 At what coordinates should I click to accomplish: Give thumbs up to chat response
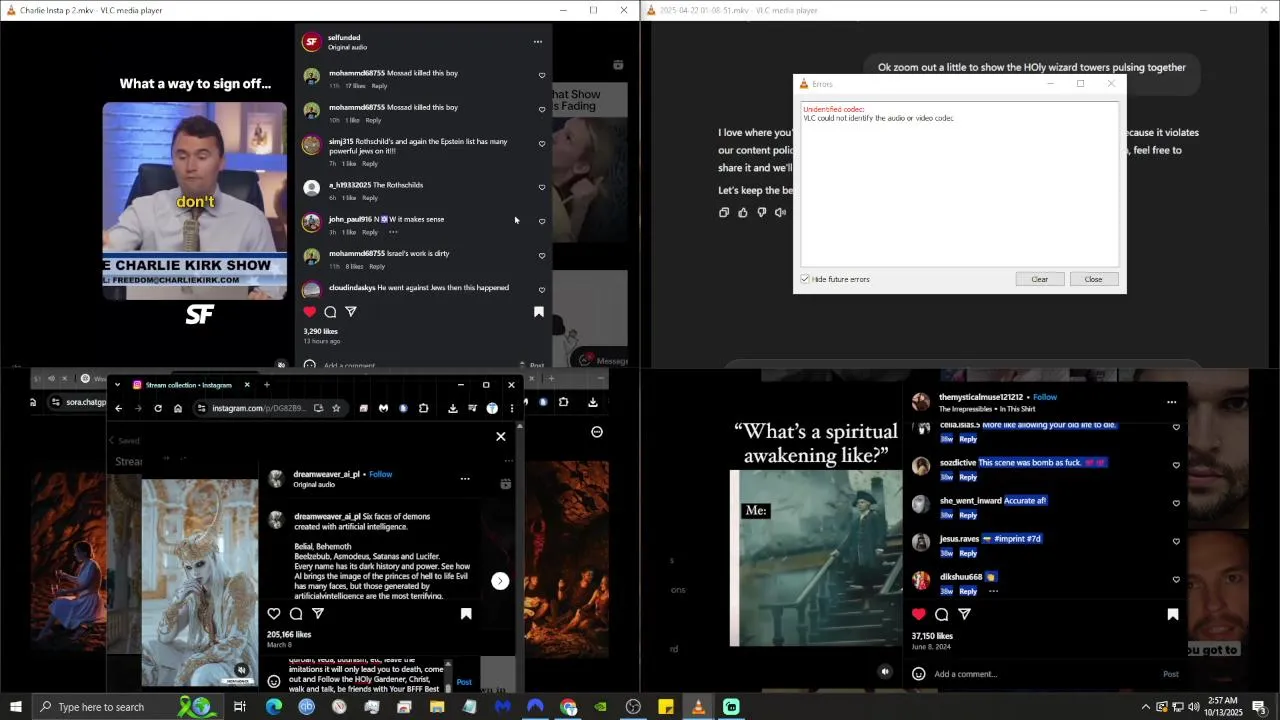coord(743,212)
